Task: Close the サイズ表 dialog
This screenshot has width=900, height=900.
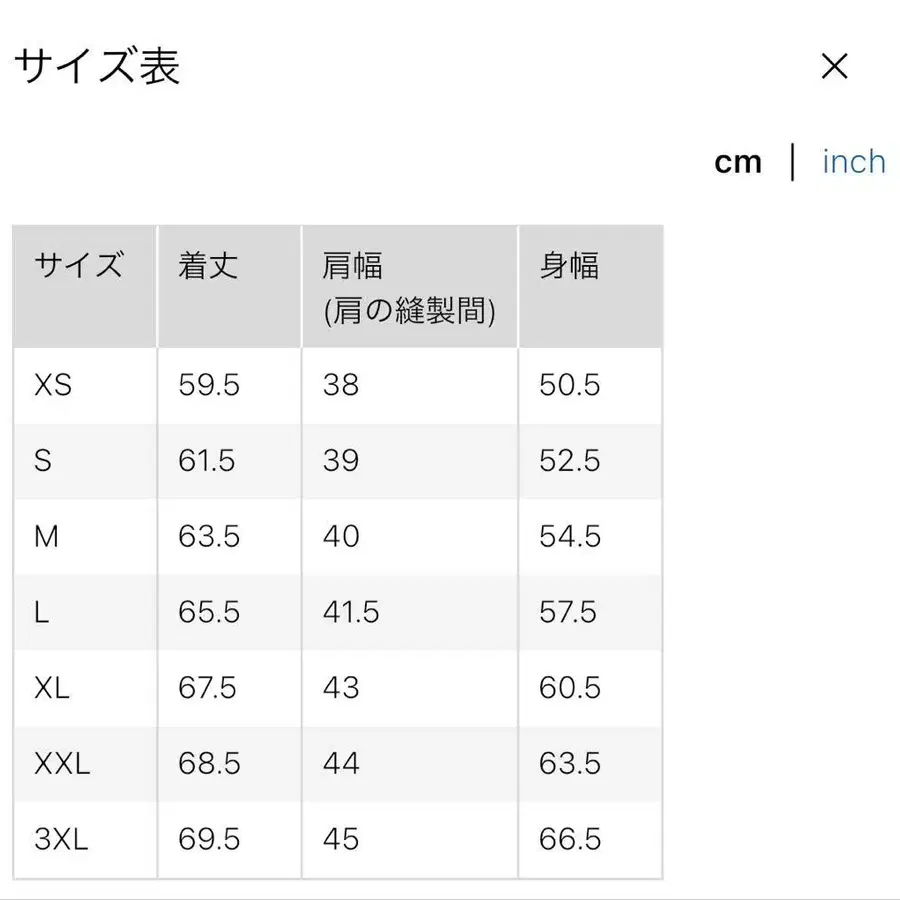Action: (835, 66)
